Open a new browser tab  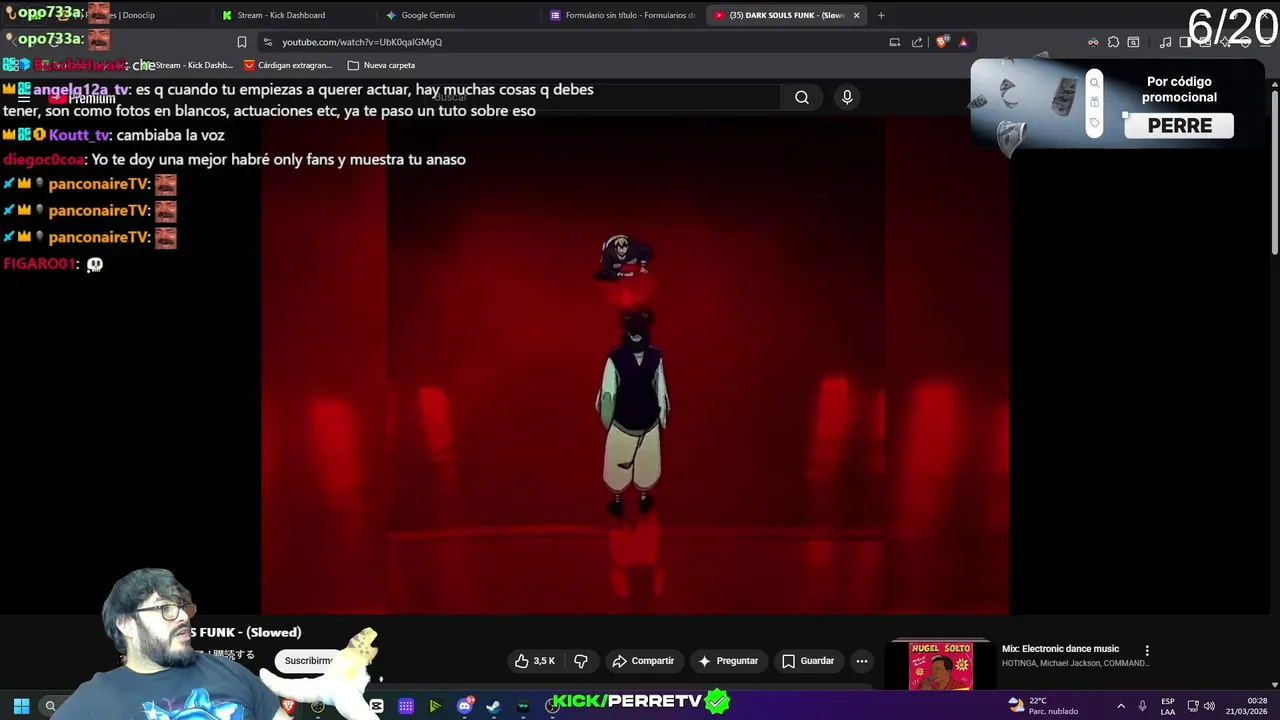point(881,15)
